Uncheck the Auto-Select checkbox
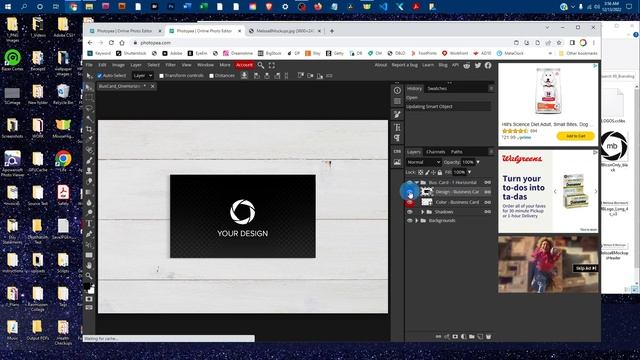 [x=100, y=76]
